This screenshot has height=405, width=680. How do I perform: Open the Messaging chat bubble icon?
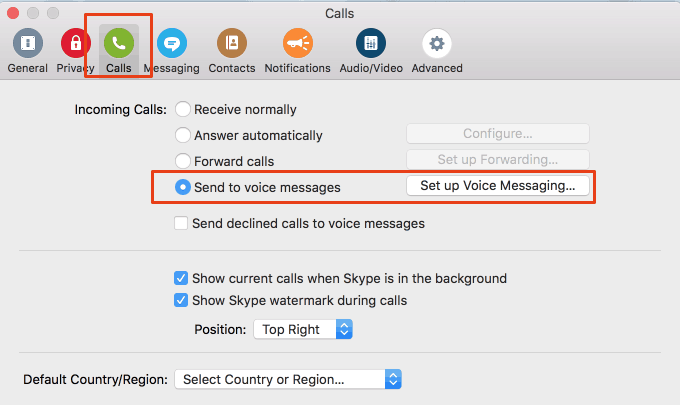pyautogui.click(x=172, y=43)
